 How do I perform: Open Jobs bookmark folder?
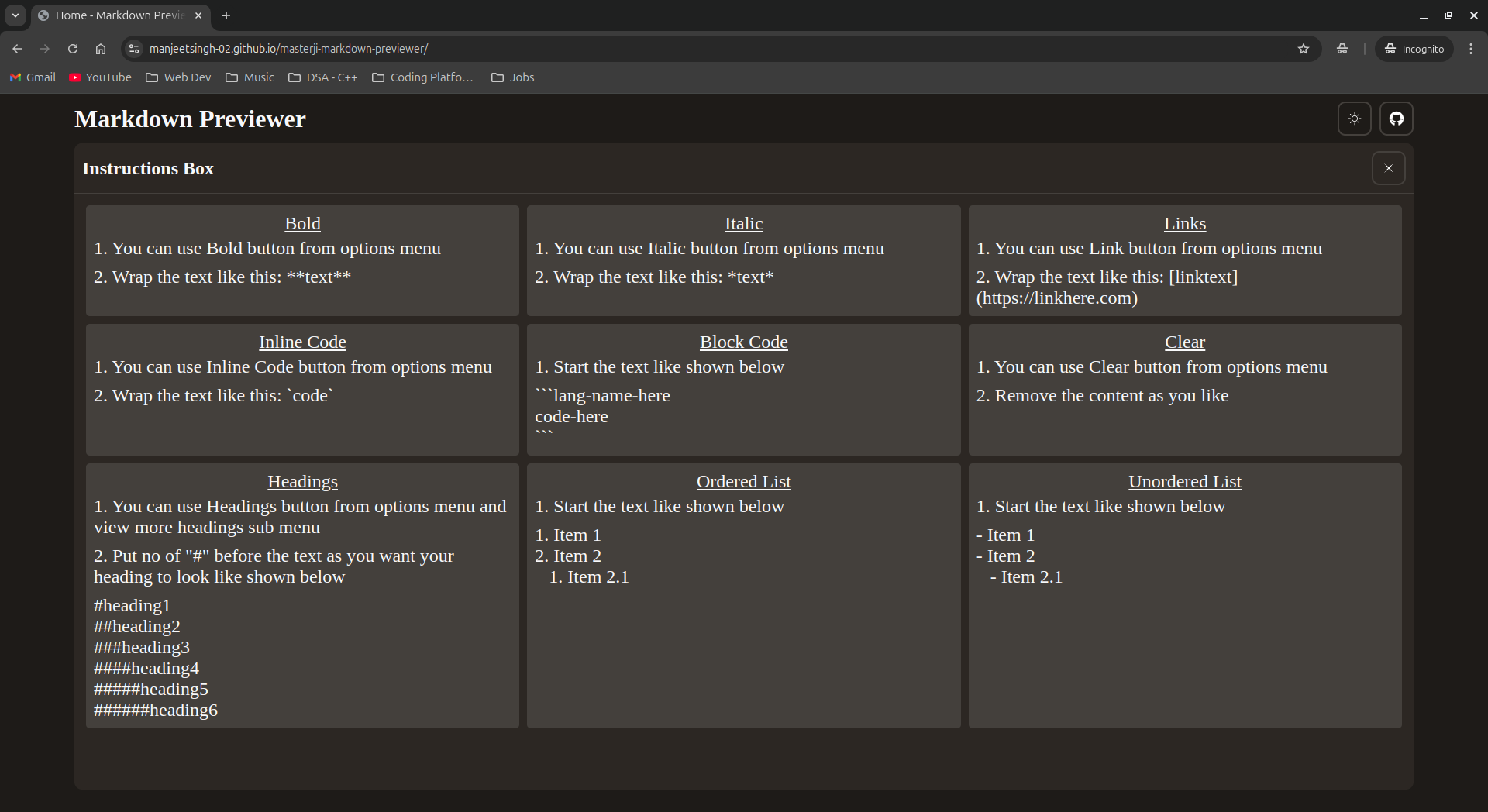click(x=513, y=77)
